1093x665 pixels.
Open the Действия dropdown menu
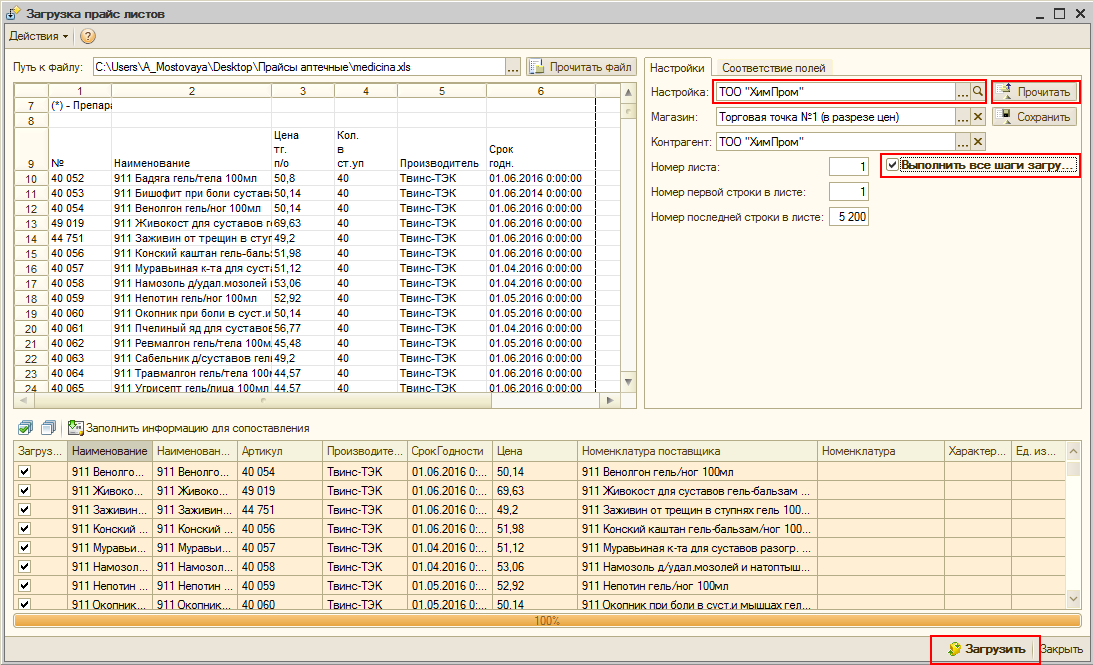(38, 36)
